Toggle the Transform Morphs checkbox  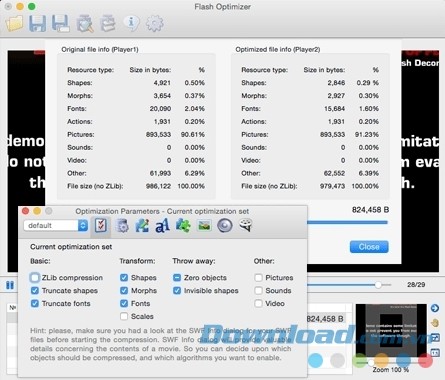(124, 291)
